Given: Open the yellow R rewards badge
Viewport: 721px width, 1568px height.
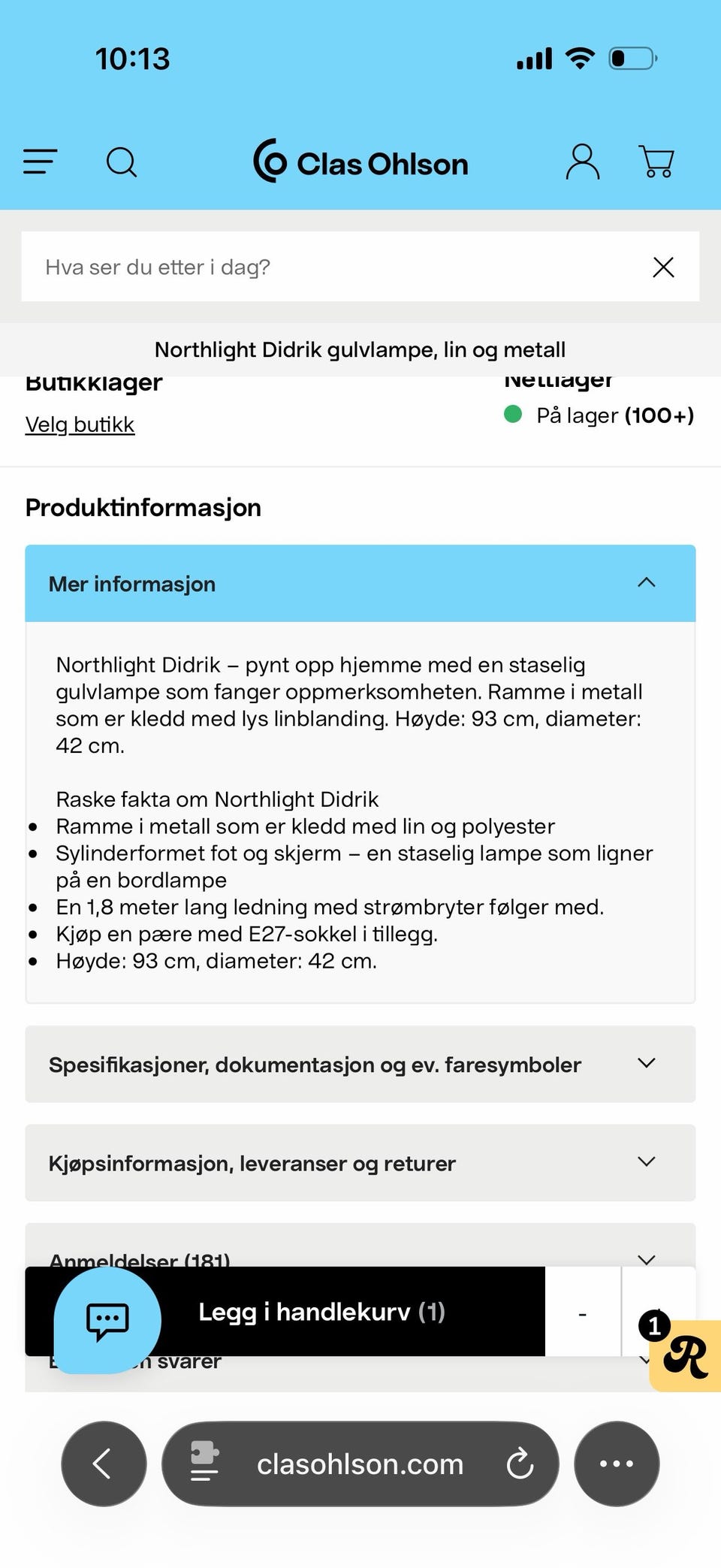Looking at the screenshot, I should click(x=685, y=1357).
